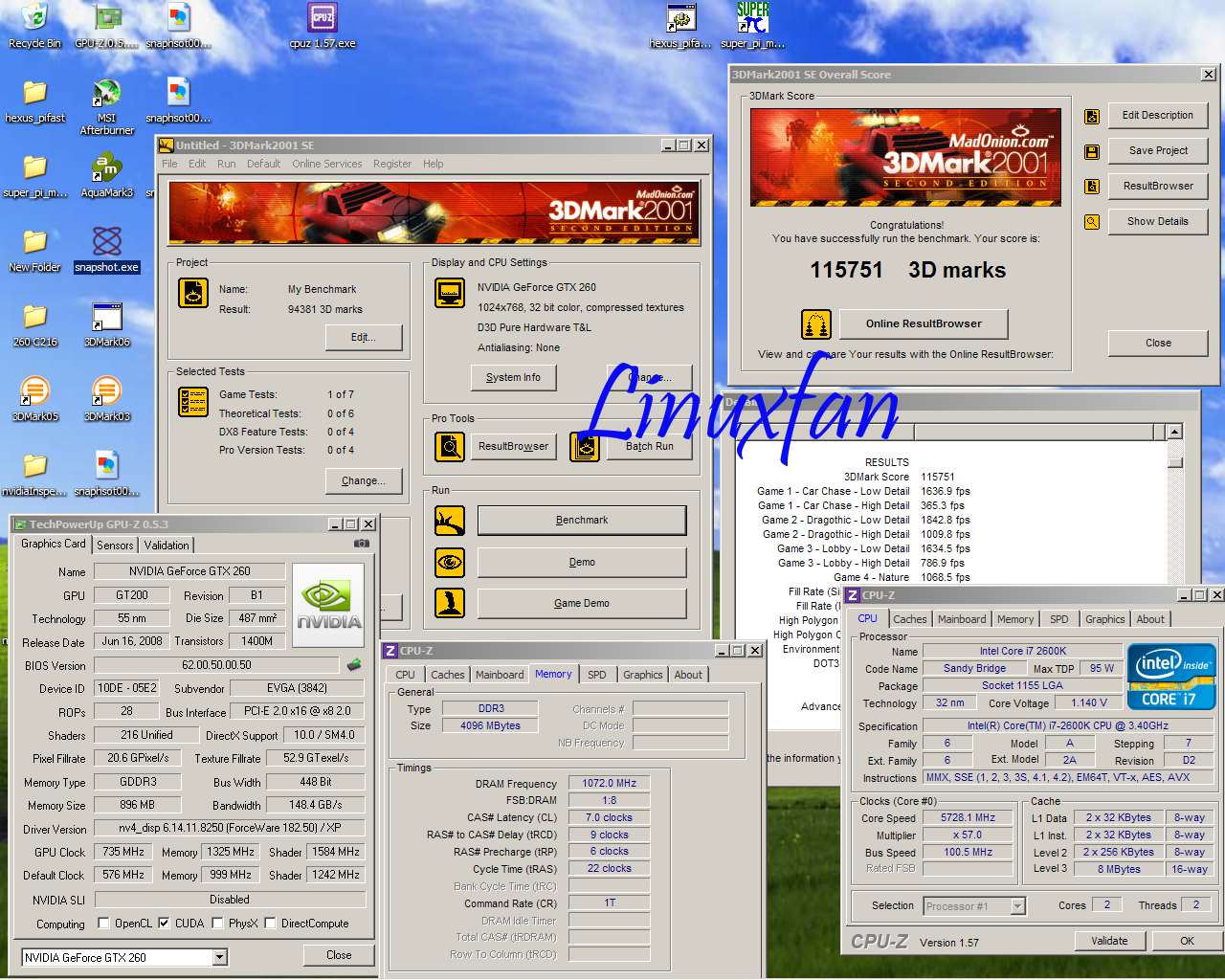Switch to SPD tab in CPU-Z Memory window
1225x980 pixels.
coord(597,675)
